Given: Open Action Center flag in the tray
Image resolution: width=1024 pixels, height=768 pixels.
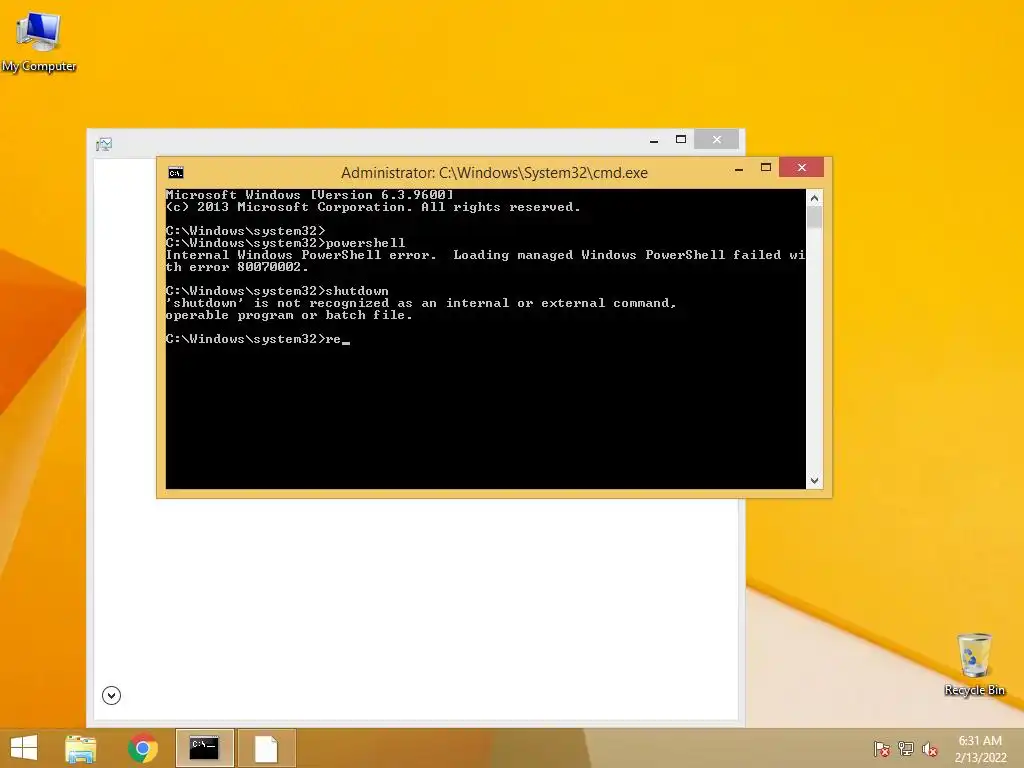Looking at the screenshot, I should pyautogui.click(x=882, y=749).
